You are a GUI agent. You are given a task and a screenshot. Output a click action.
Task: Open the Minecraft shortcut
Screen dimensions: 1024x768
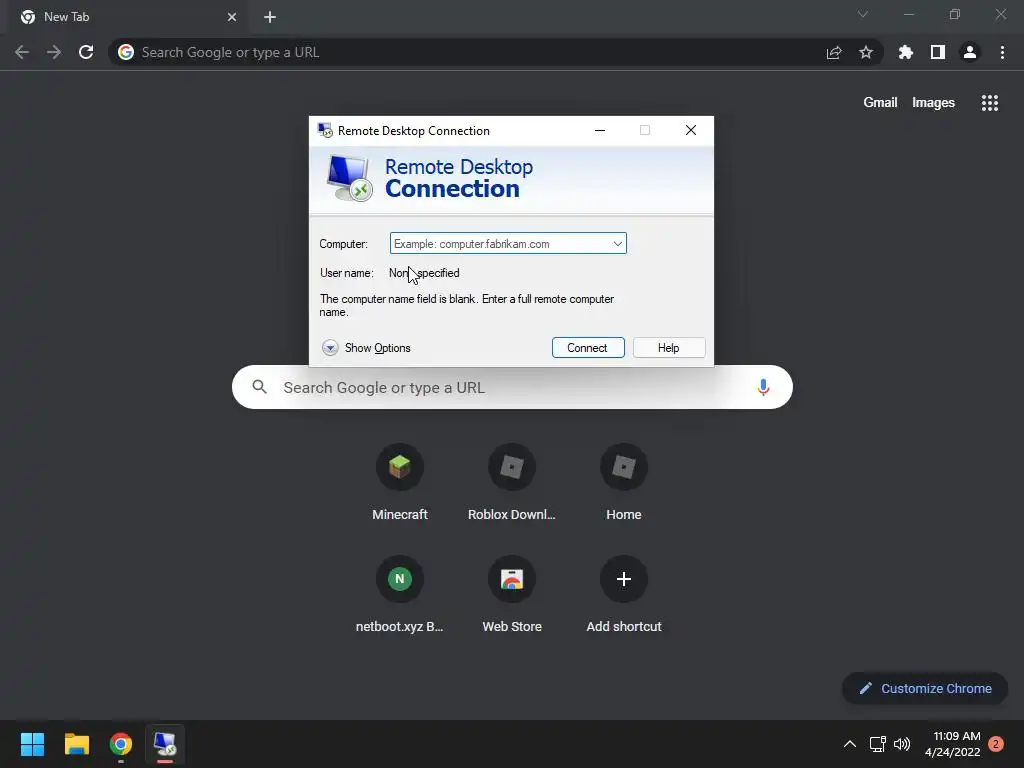(x=400, y=483)
